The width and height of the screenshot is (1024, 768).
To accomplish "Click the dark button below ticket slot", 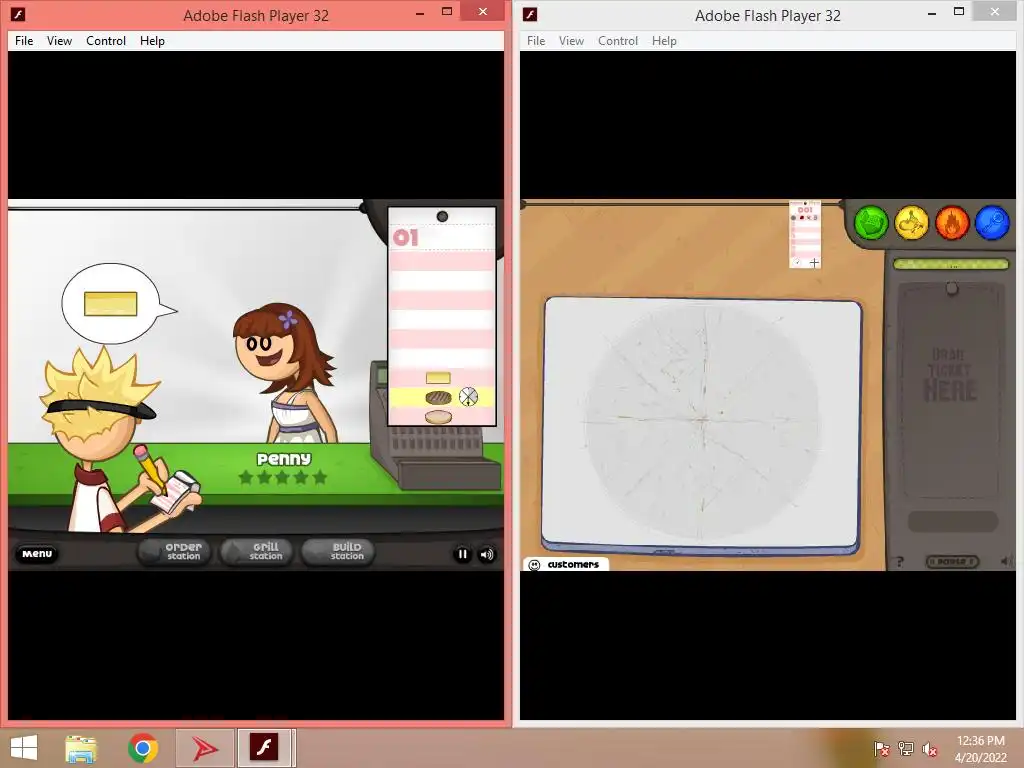I will pyautogui.click(x=953, y=520).
